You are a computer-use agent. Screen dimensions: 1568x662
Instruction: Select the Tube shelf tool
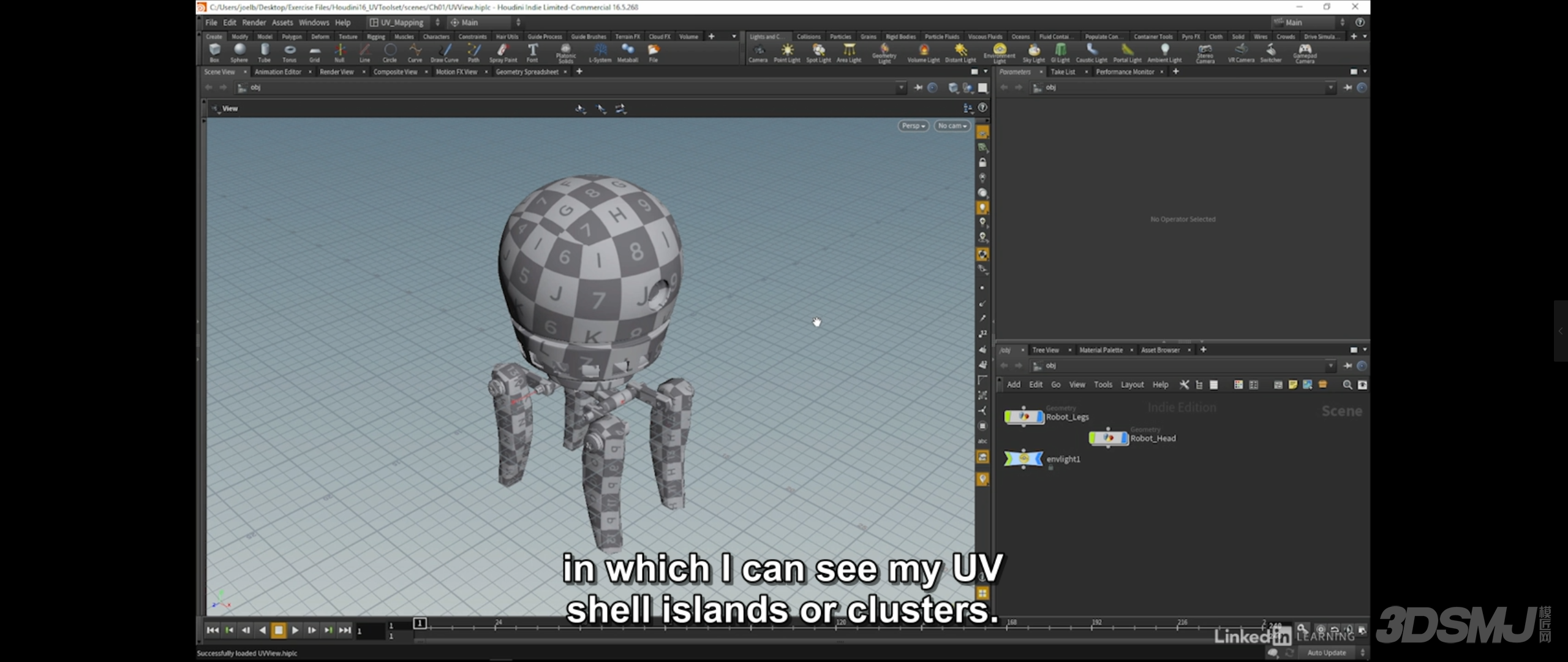click(264, 52)
